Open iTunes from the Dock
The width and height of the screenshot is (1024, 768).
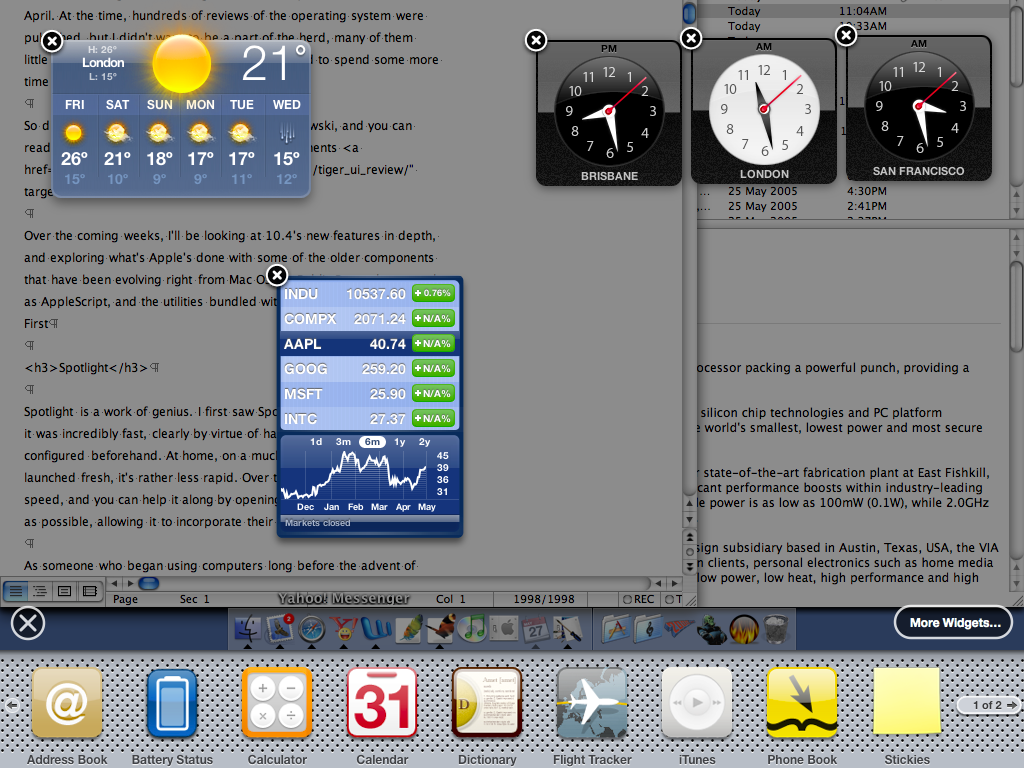pos(472,628)
